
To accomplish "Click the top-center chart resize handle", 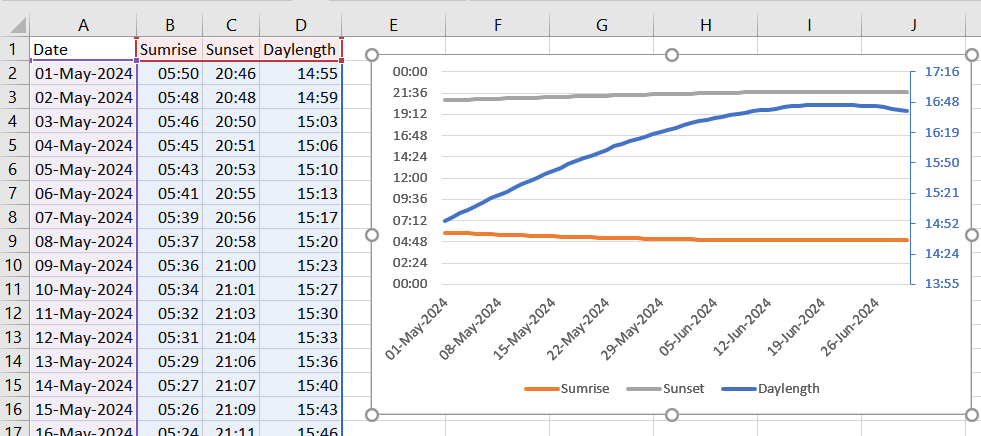I will (x=672, y=55).
